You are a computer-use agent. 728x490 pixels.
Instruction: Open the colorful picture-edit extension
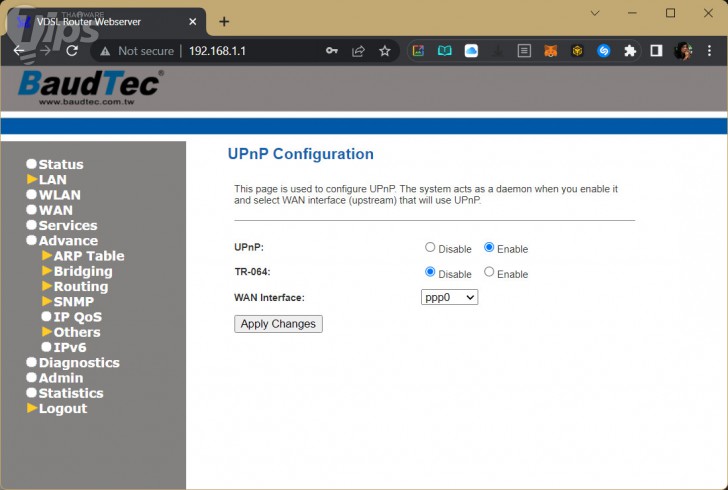[x=418, y=51]
